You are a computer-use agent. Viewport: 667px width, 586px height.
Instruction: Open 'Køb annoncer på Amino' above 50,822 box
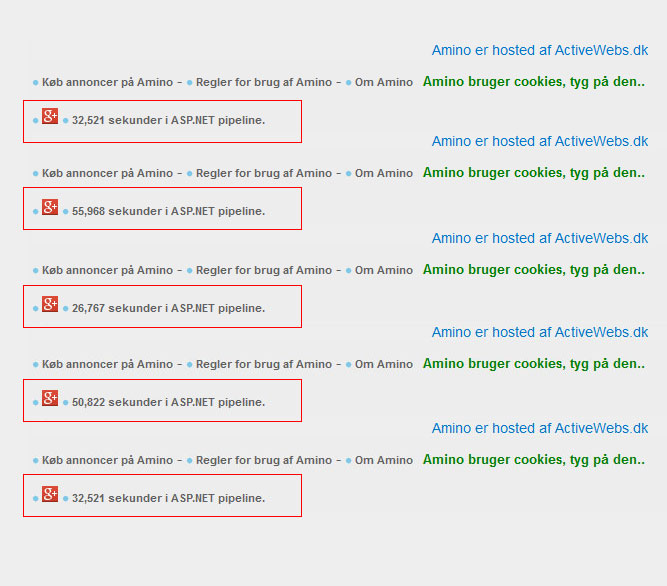(107, 364)
